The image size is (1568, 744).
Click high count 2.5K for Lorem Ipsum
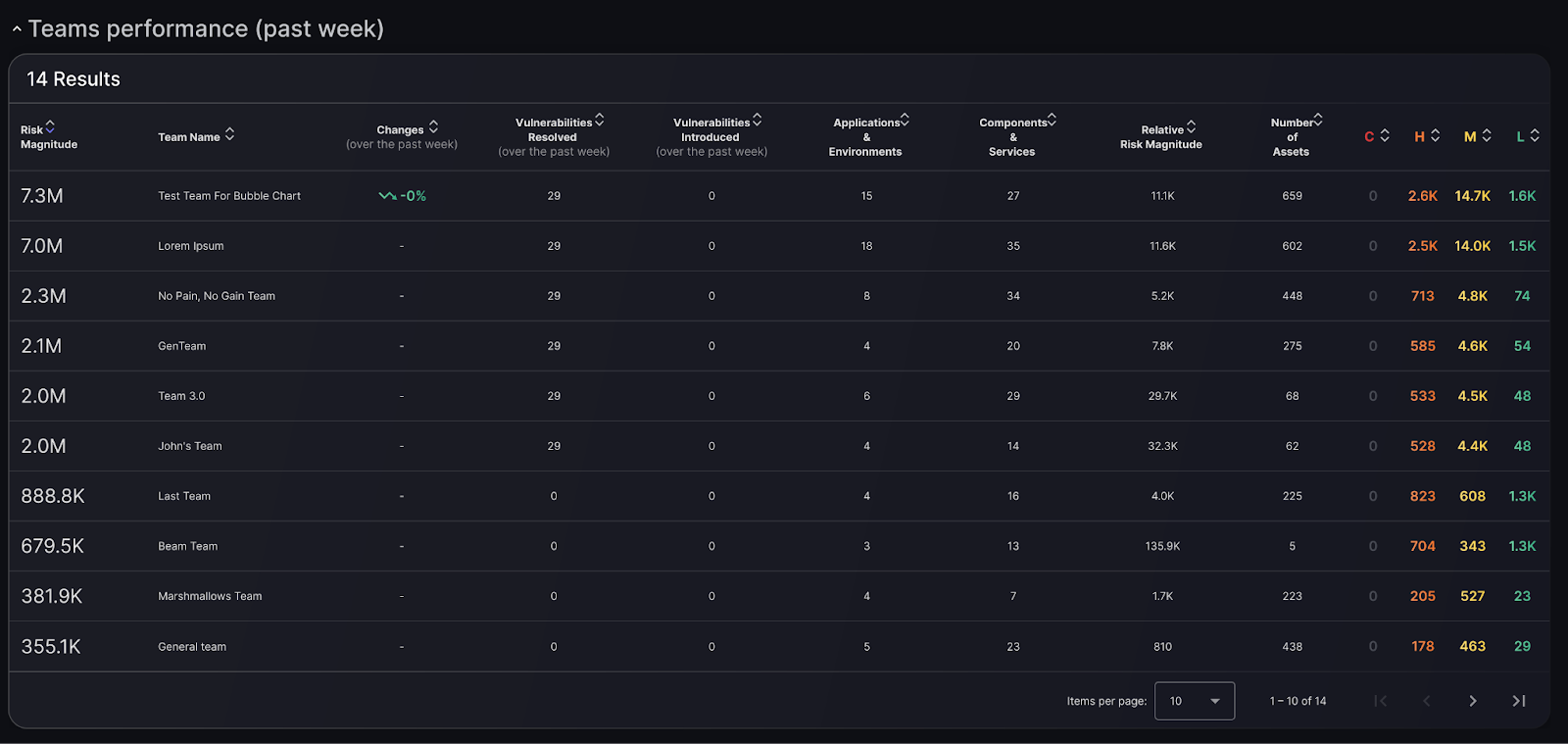click(1423, 246)
